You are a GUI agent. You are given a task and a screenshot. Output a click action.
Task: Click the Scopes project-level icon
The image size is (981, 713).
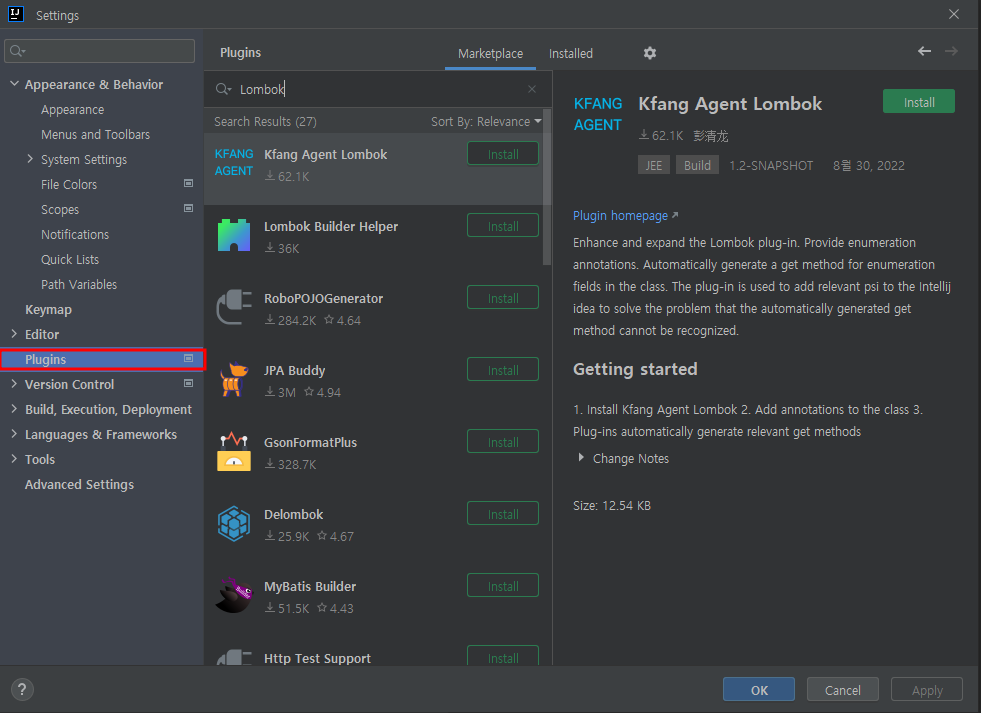[188, 208]
